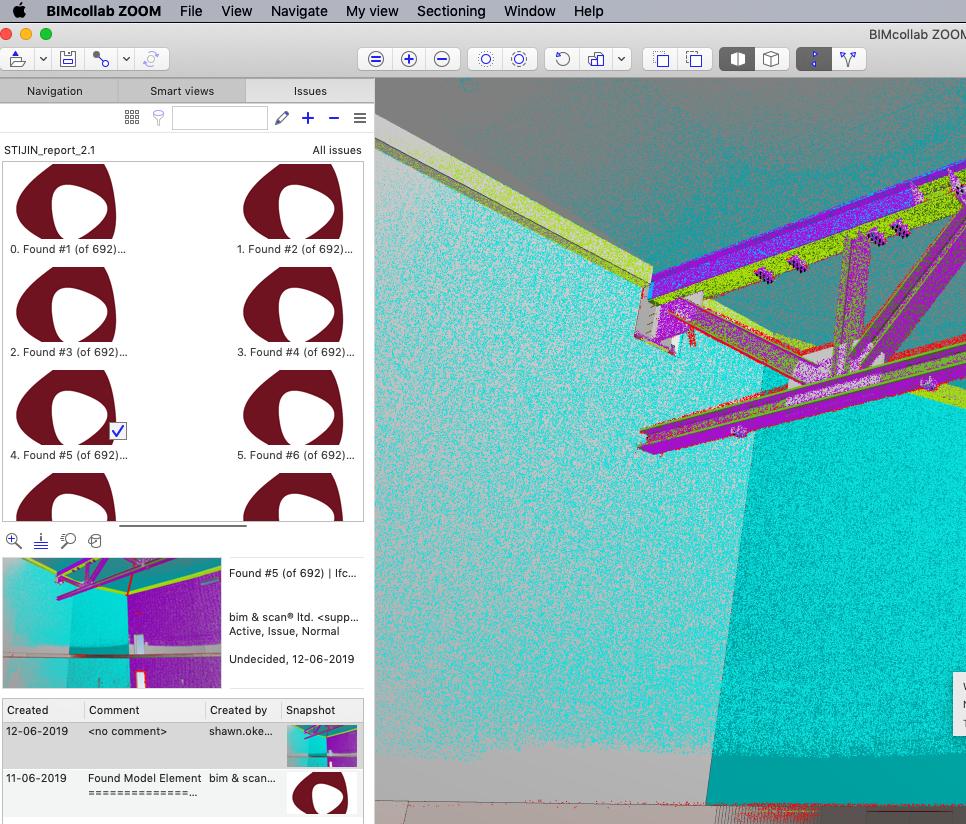Viewport: 966px width, 824px height.
Task: Open the snapshot in 11-06-2019 row
Action: (x=322, y=793)
